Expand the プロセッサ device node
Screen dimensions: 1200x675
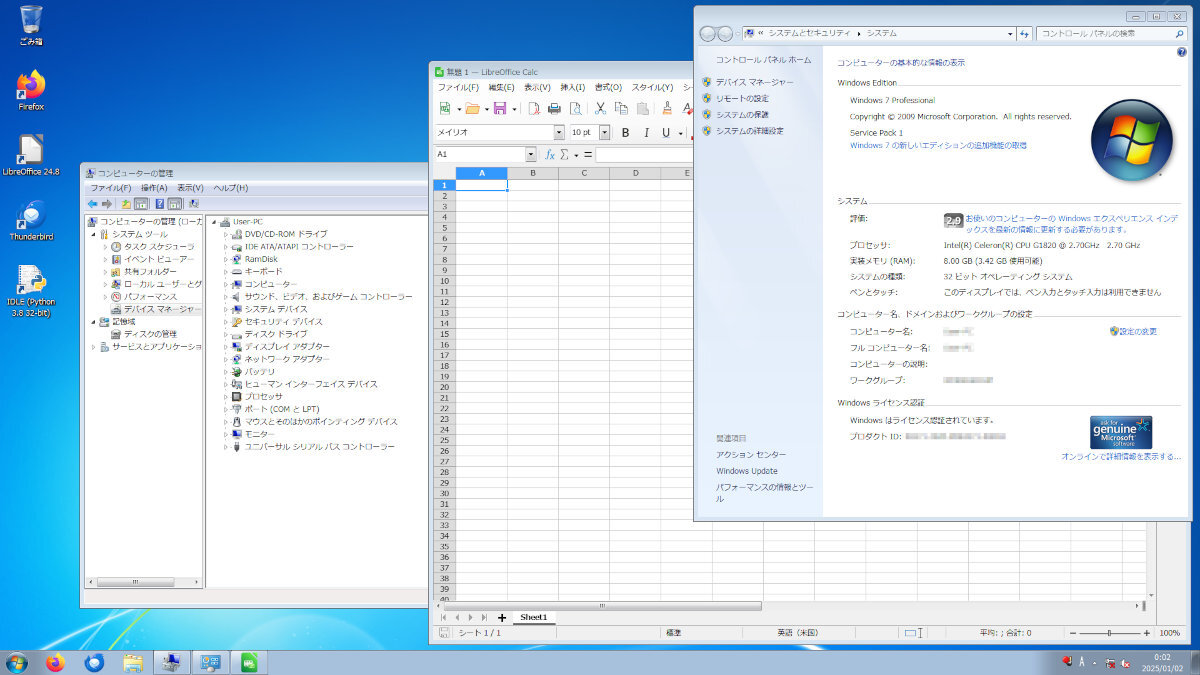pos(226,396)
